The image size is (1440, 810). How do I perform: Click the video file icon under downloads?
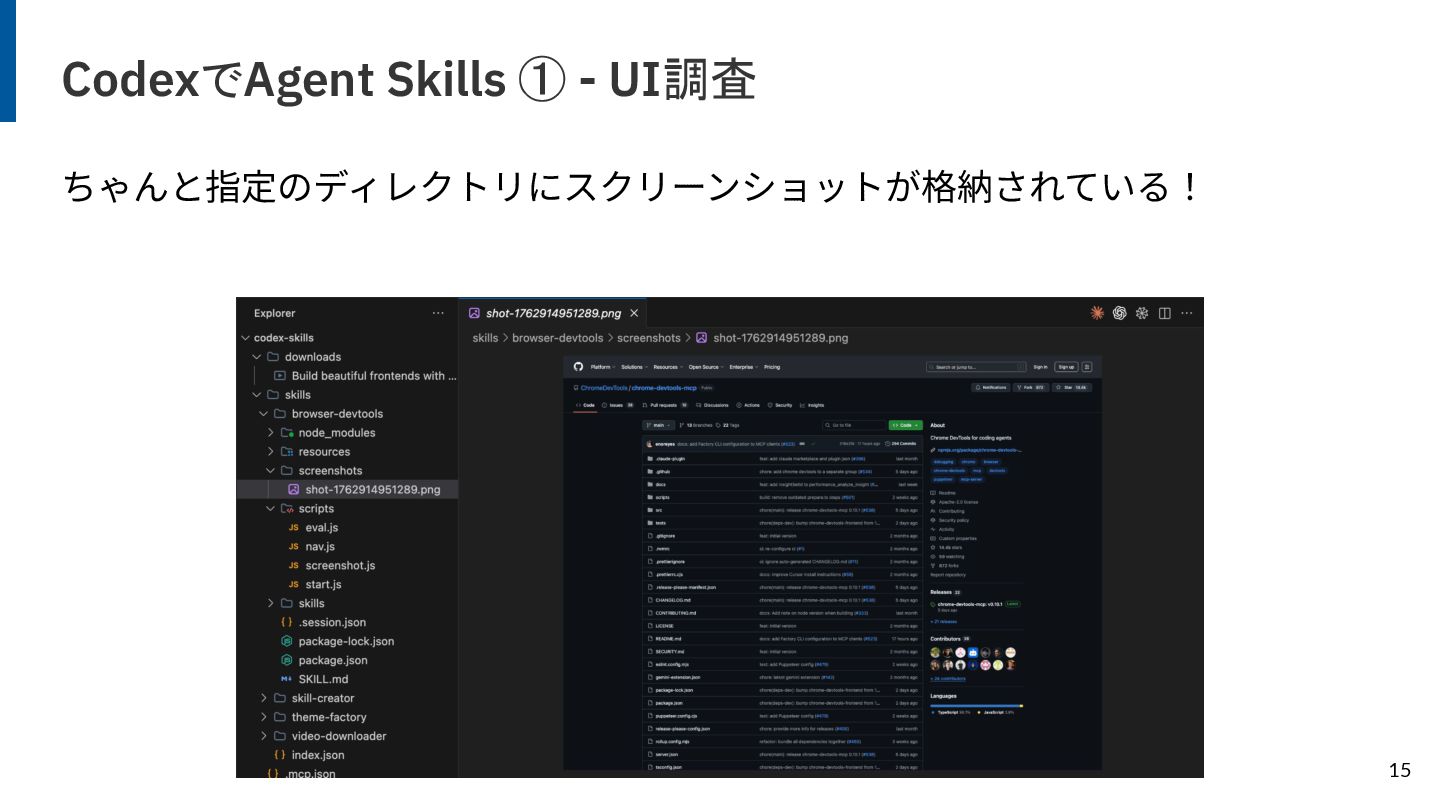pos(280,376)
